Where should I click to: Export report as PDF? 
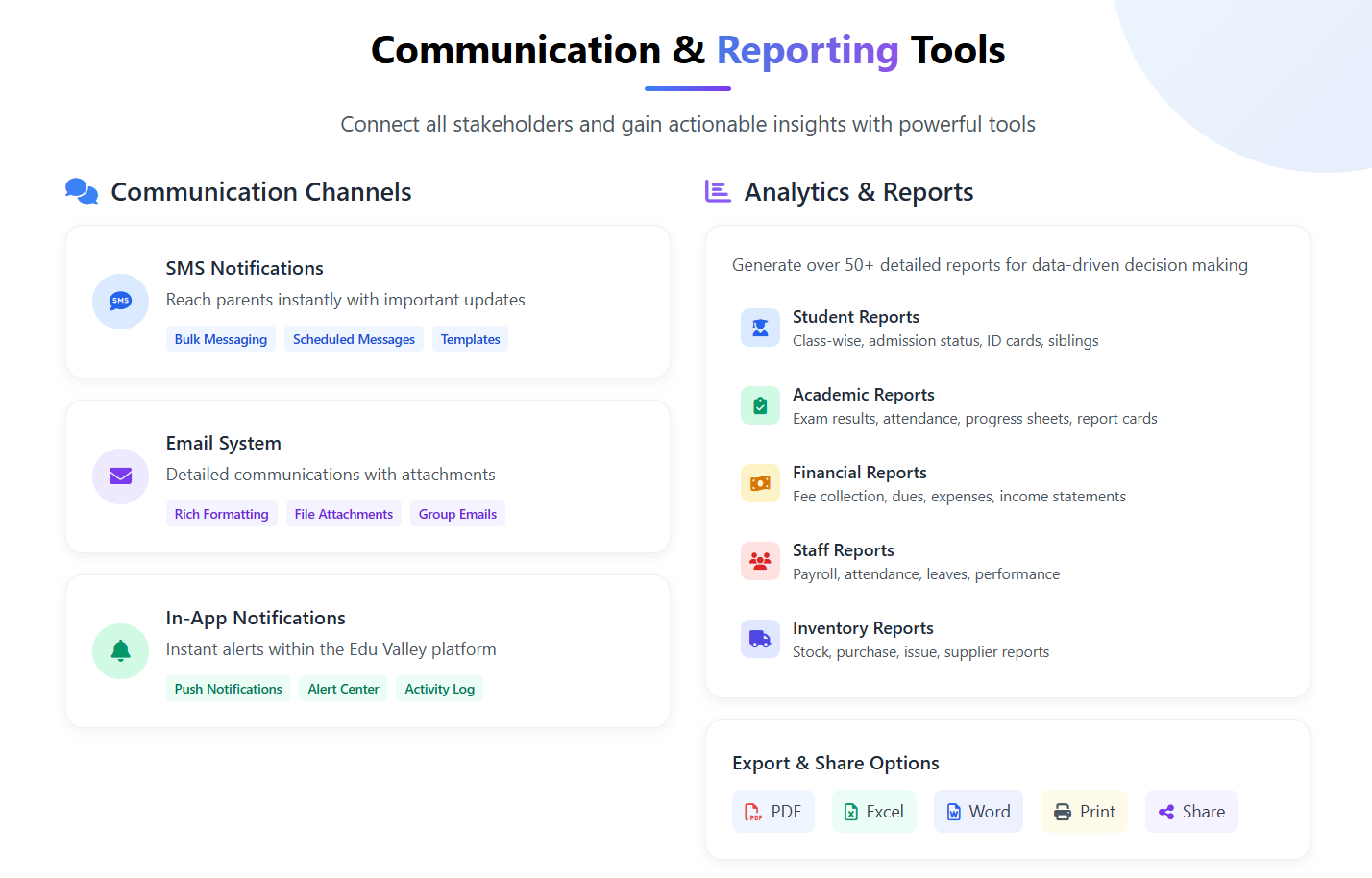[x=773, y=812]
